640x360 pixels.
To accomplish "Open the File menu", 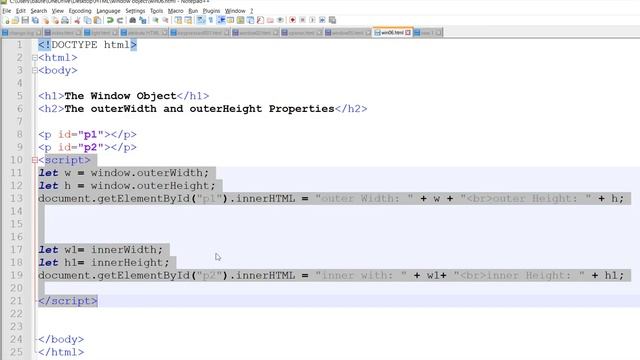I will [7, 11].
